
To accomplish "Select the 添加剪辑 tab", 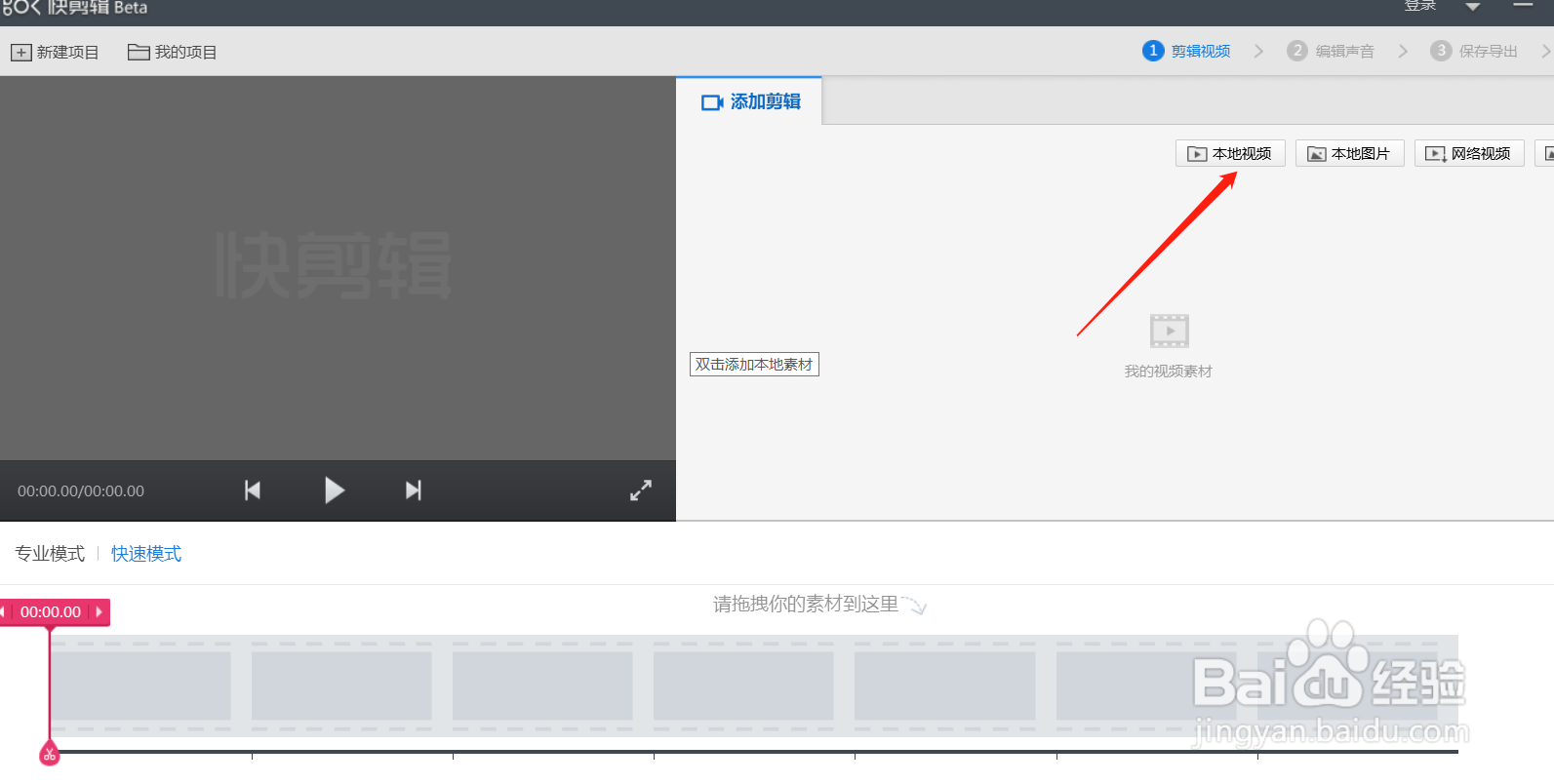I will tap(750, 101).
